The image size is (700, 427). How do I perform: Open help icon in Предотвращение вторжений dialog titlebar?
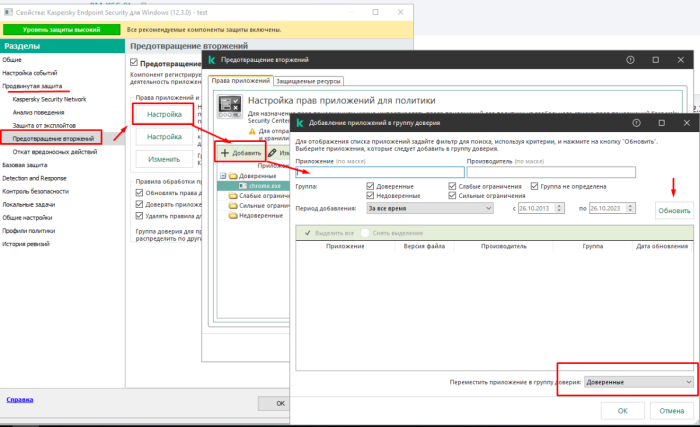(630, 60)
